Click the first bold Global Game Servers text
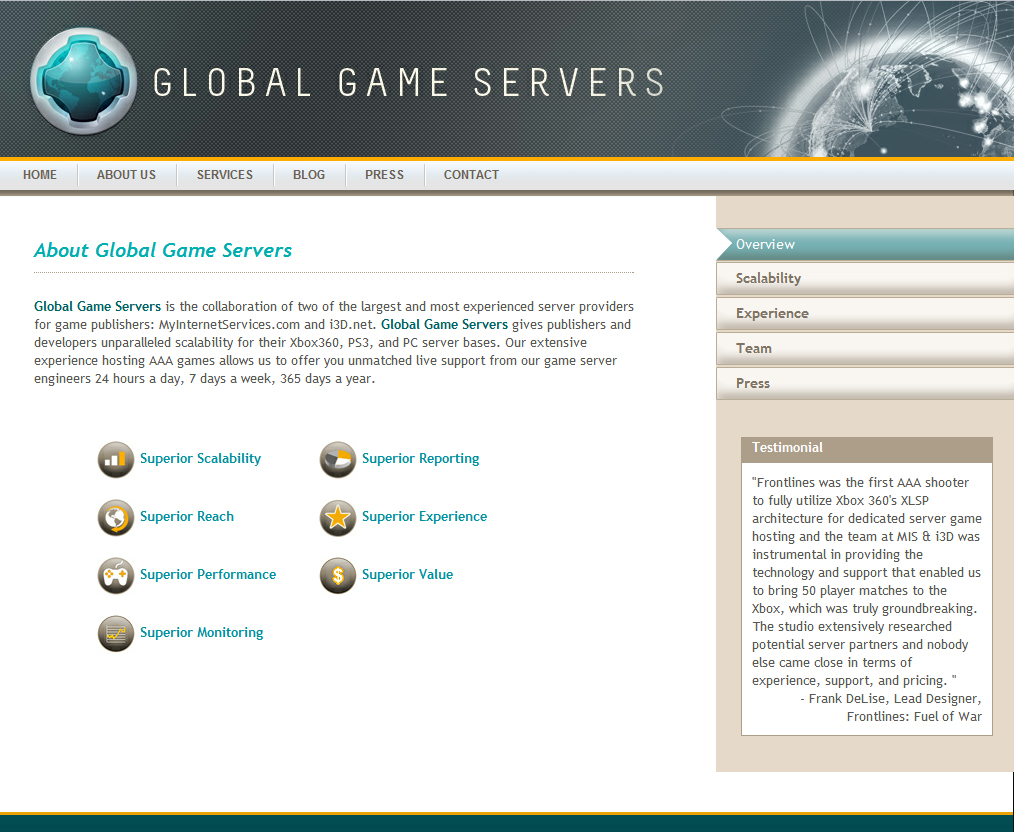1014x832 pixels. (x=98, y=306)
